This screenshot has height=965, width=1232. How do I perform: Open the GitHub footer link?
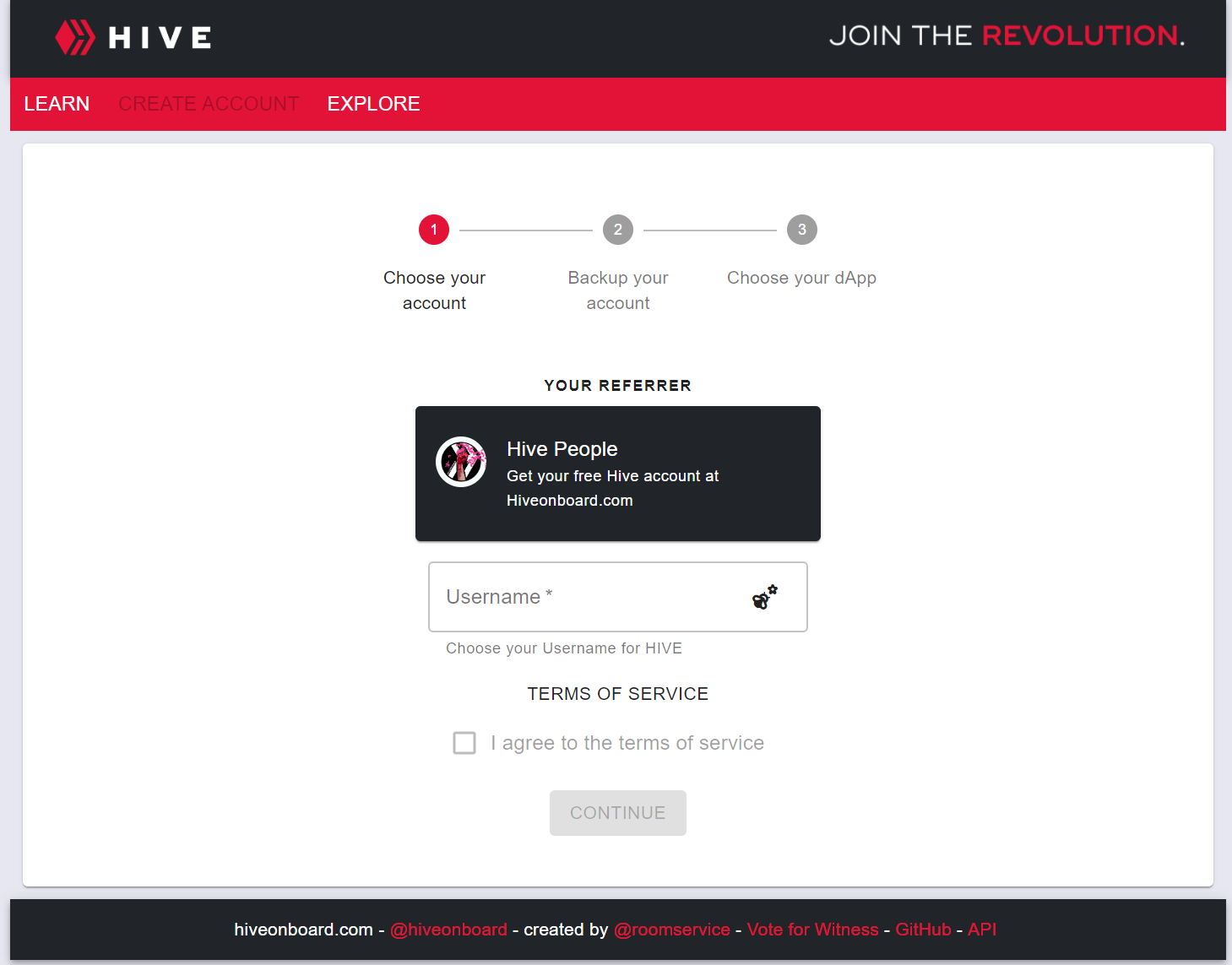(924, 930)
